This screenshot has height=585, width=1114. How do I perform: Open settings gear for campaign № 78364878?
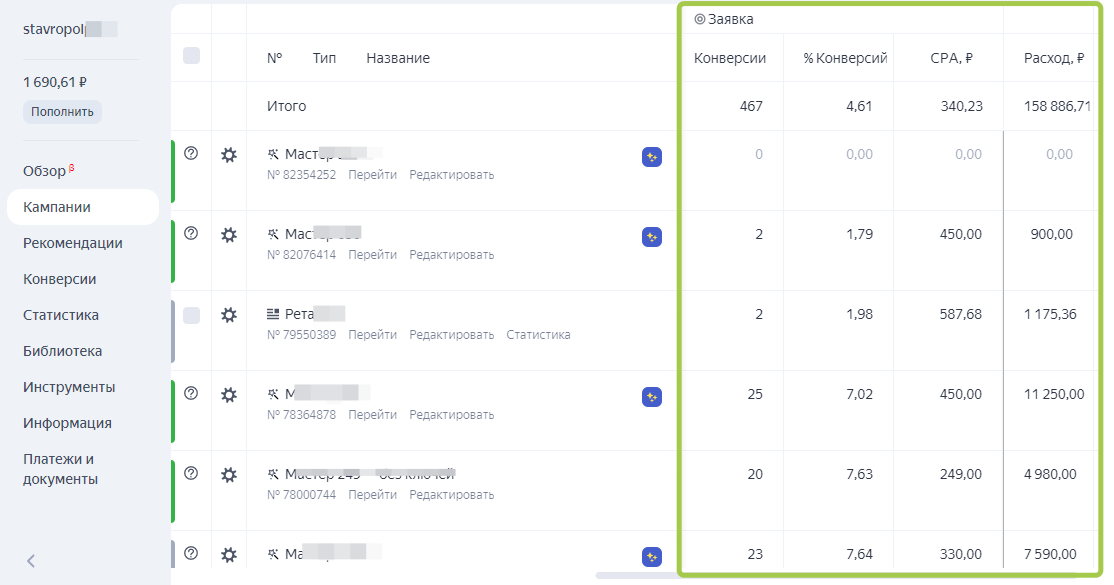[229, 395]
